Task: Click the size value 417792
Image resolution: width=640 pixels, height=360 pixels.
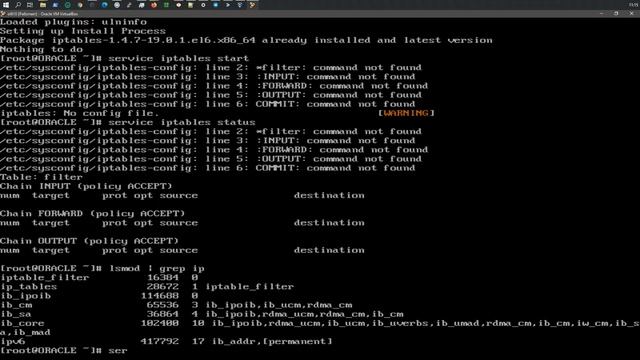Action: point(160,342)
